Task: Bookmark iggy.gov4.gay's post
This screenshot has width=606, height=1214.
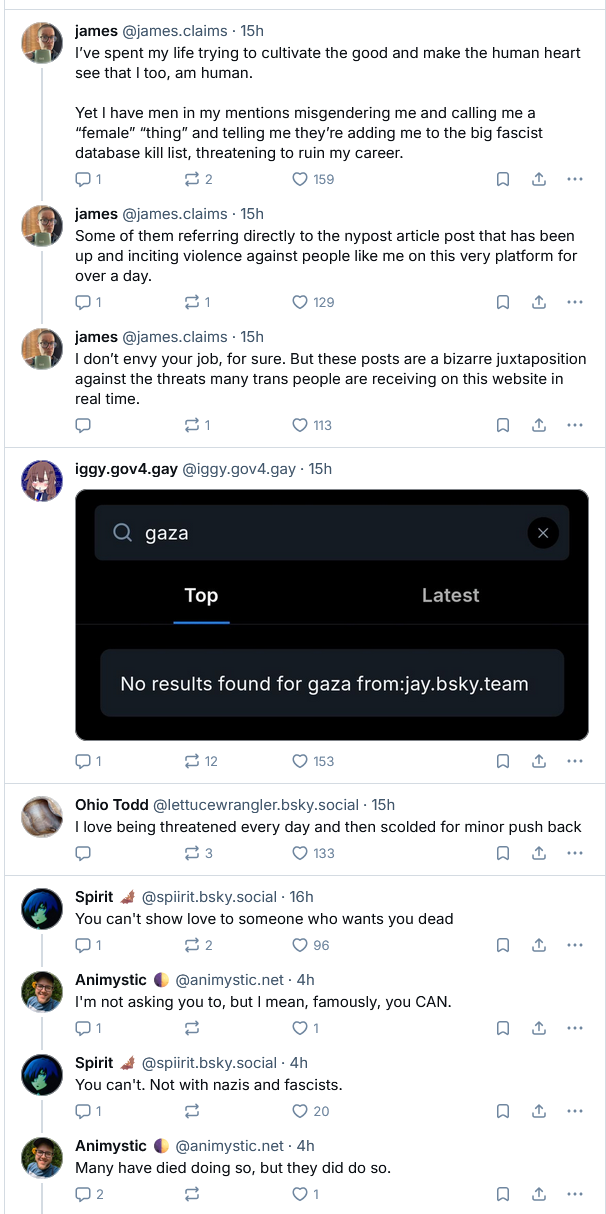Action: tap(503, 761)
